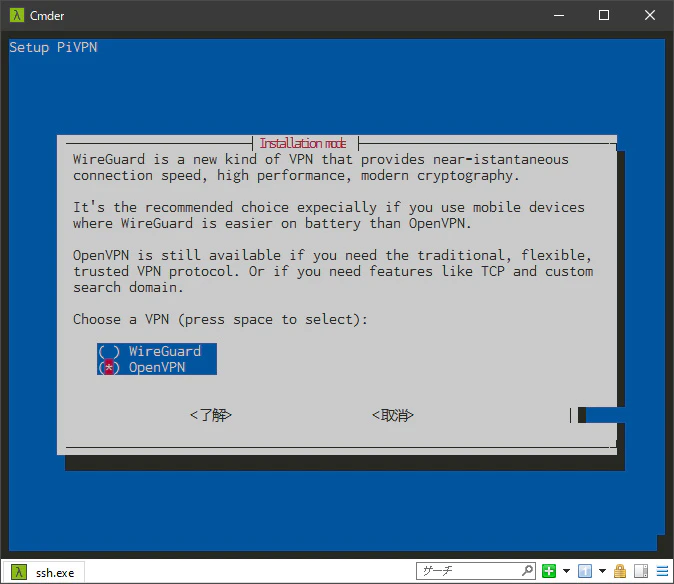This screenshot has height=584, width=674.
Task: Click the active consoles icon in status bar
Action: click(x=585, y=571)
